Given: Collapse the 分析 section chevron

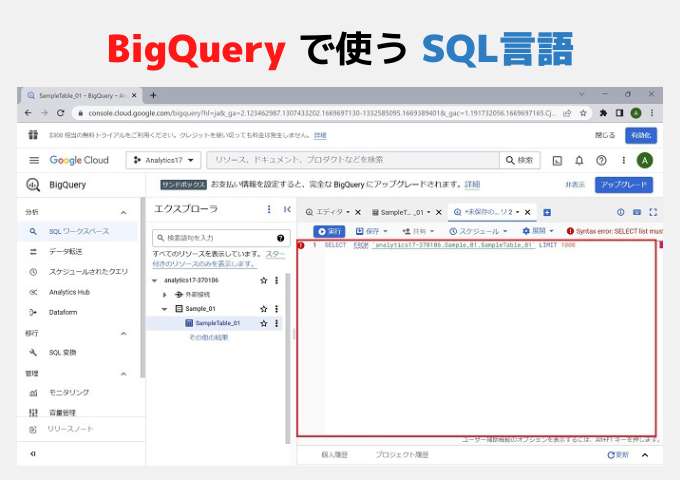Looking at the screenshot, I should click(124, 212).
